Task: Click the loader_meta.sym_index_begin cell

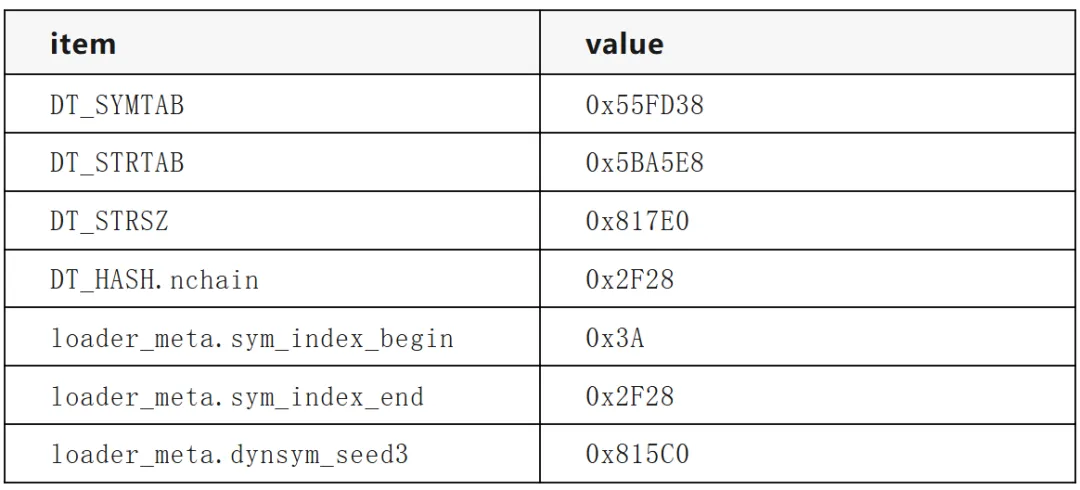Action: pos(273,338)
